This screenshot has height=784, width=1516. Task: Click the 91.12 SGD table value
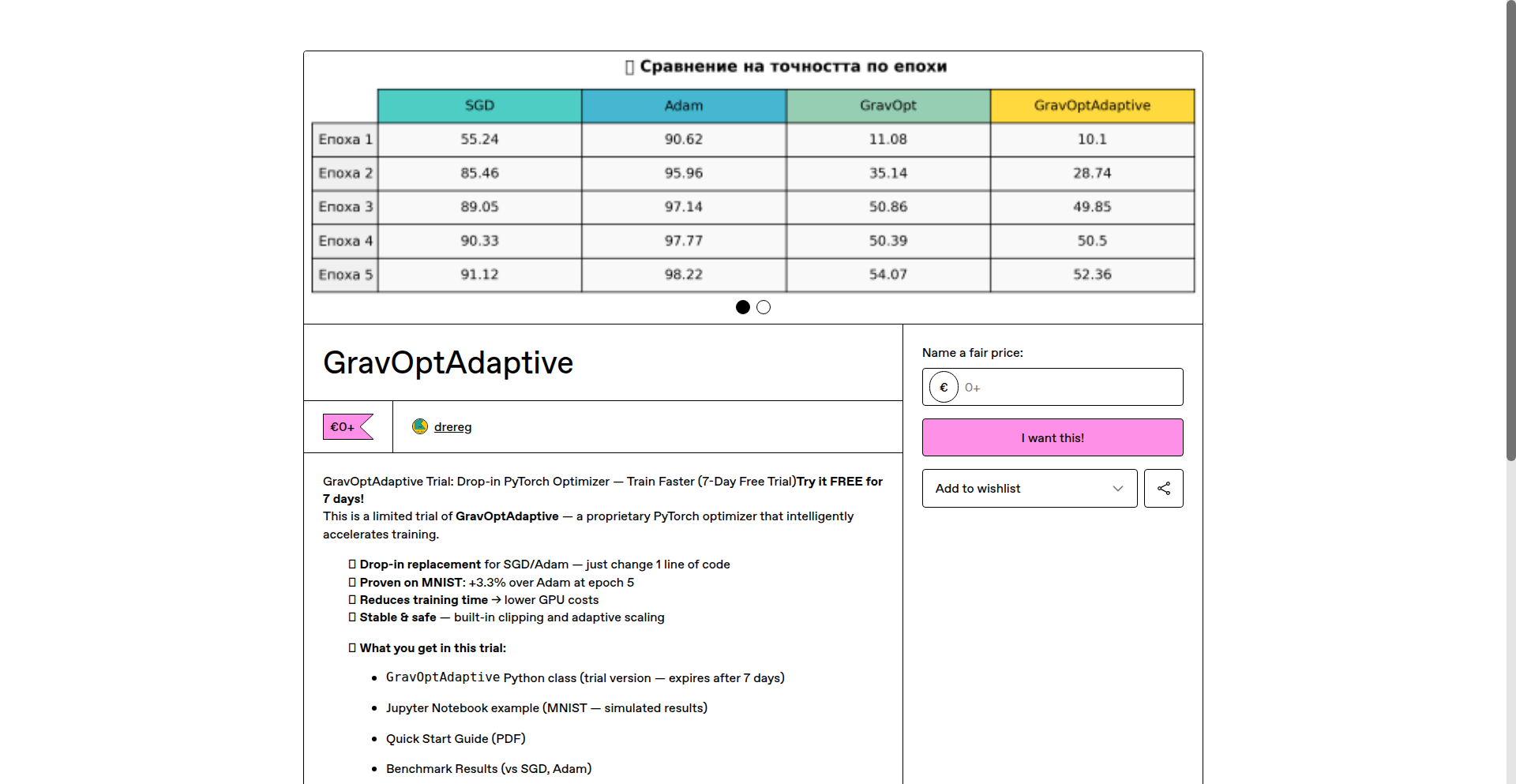(x=479, y=275)
